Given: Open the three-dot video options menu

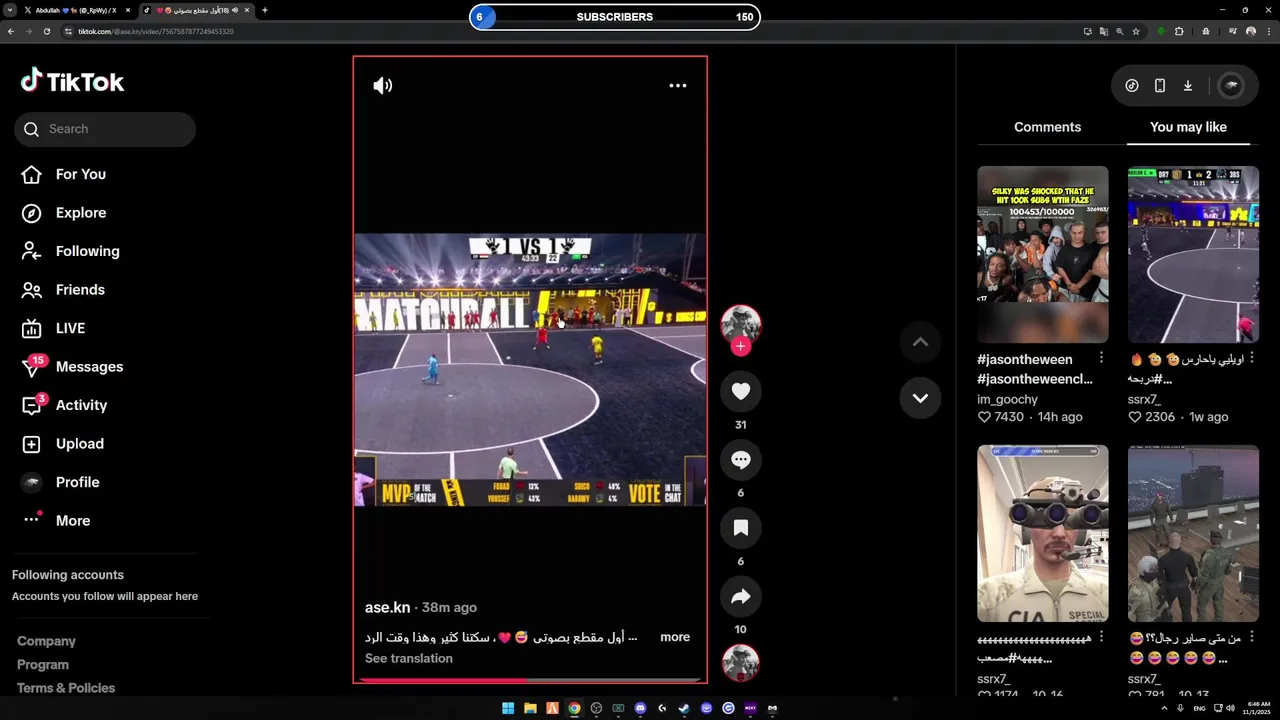Looking at the screenshot, I should tap(678, 86).
